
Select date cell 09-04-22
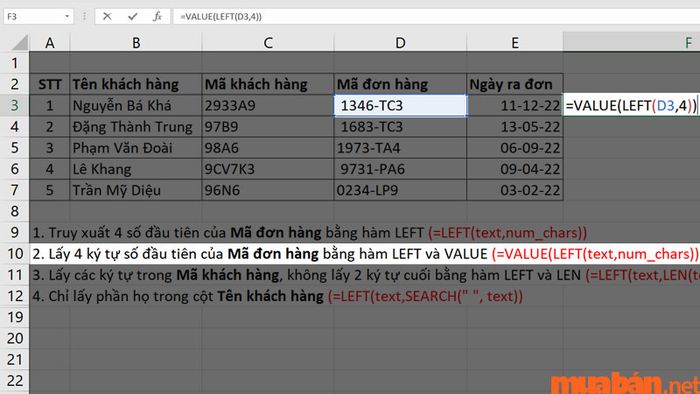click(515, 169)
